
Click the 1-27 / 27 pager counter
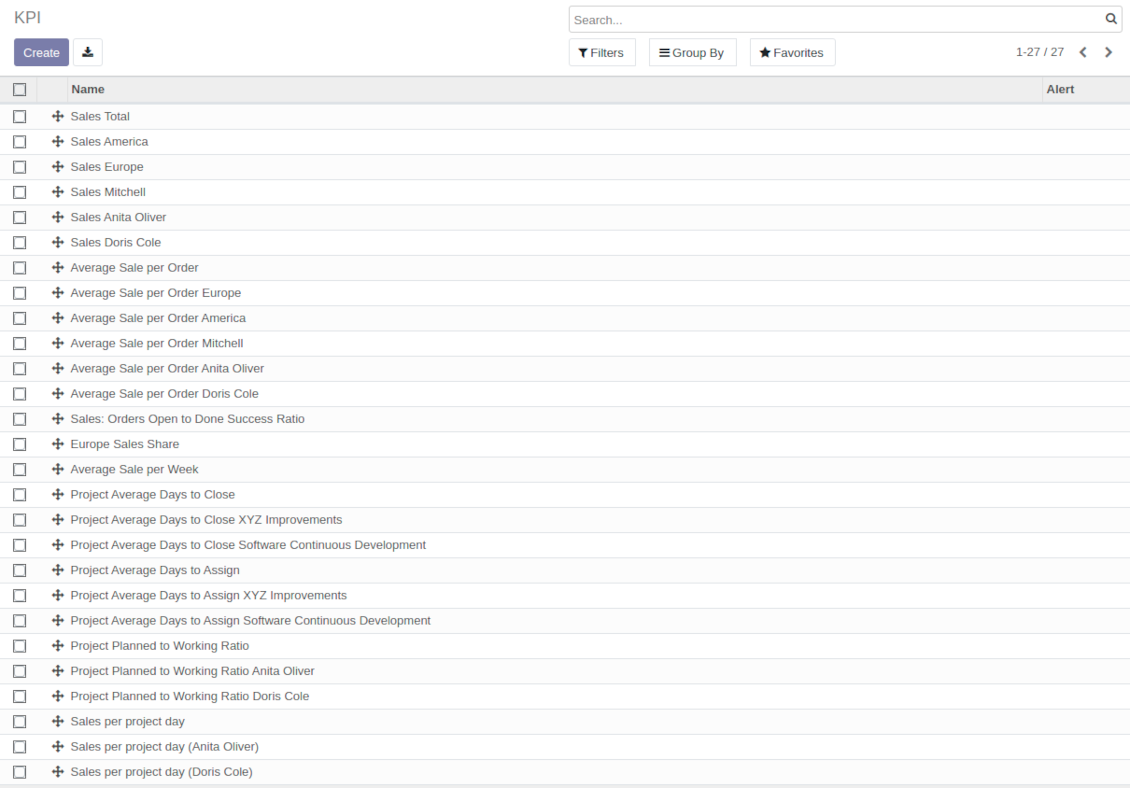[1039, 52]
